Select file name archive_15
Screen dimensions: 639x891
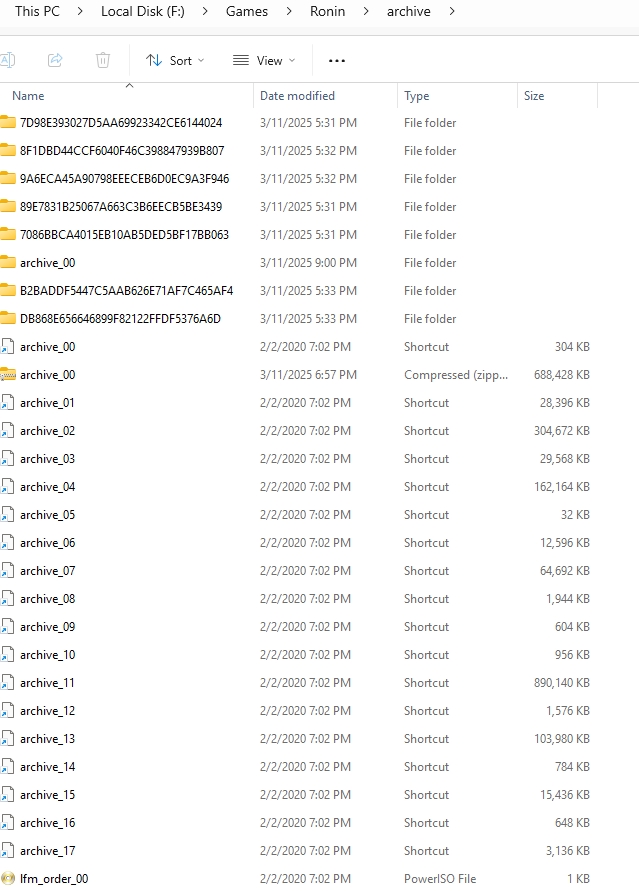tap(47, 794)
